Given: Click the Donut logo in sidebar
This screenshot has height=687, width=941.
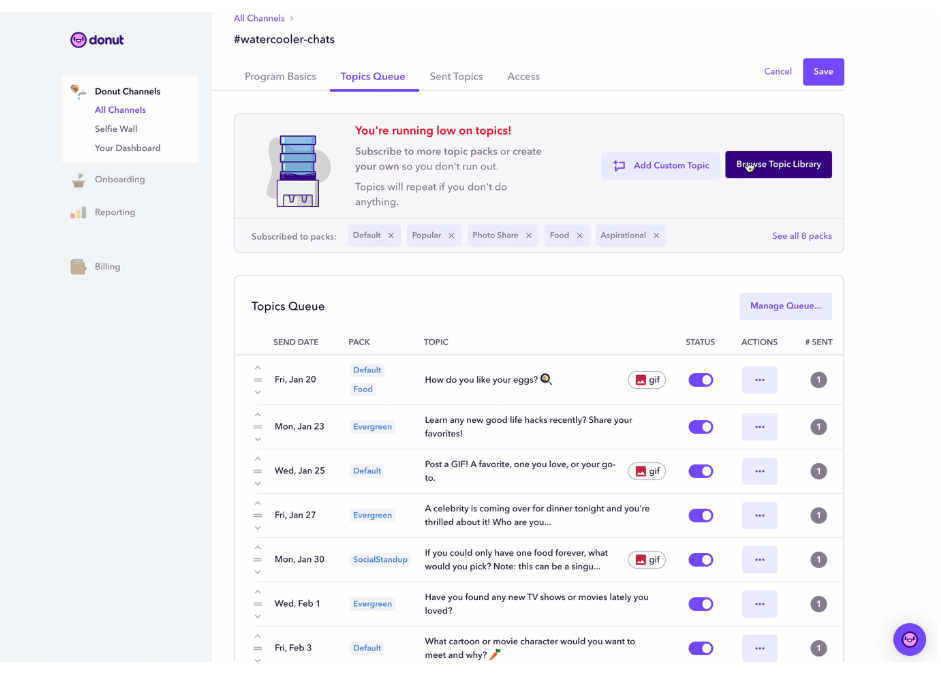Looking at the screenshot, I should [x=97, y=40].
